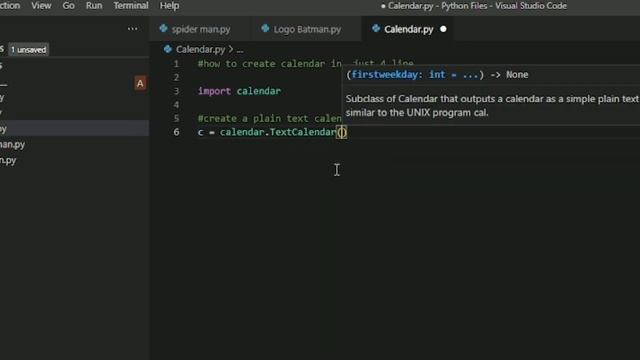Screen dimensions: 640x360
Task: Click the unsaved dot on Calendar.py tab
Action: click(x=443, y=29)
